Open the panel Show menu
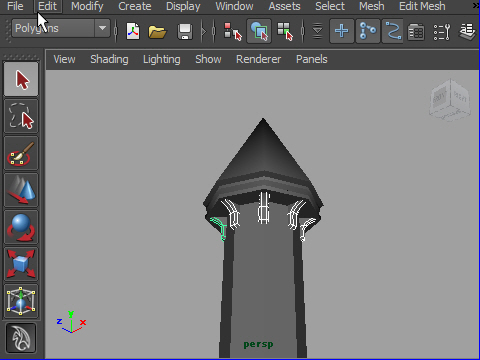 pyautogui.click(x=208, y=59)
